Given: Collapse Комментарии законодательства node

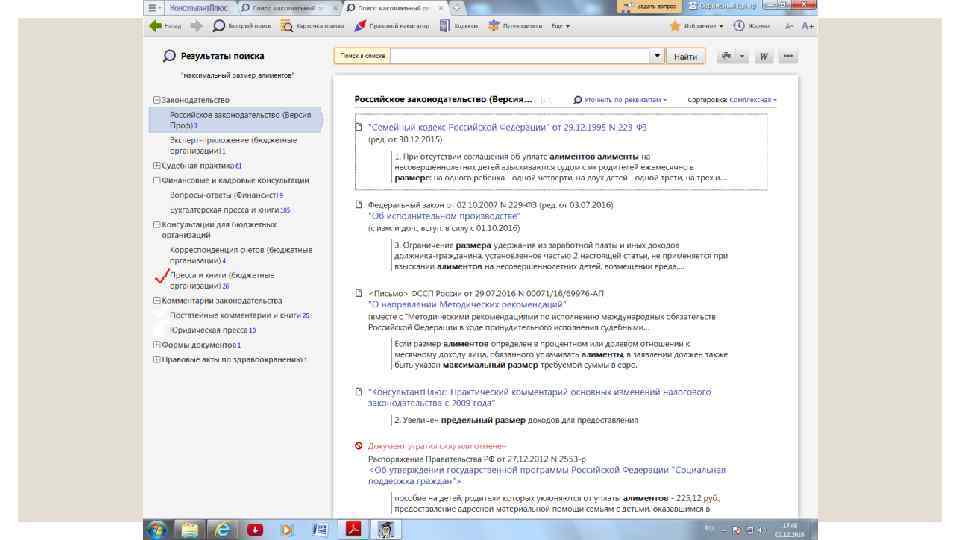Looking at the screenshot, I should pos(157,301).
